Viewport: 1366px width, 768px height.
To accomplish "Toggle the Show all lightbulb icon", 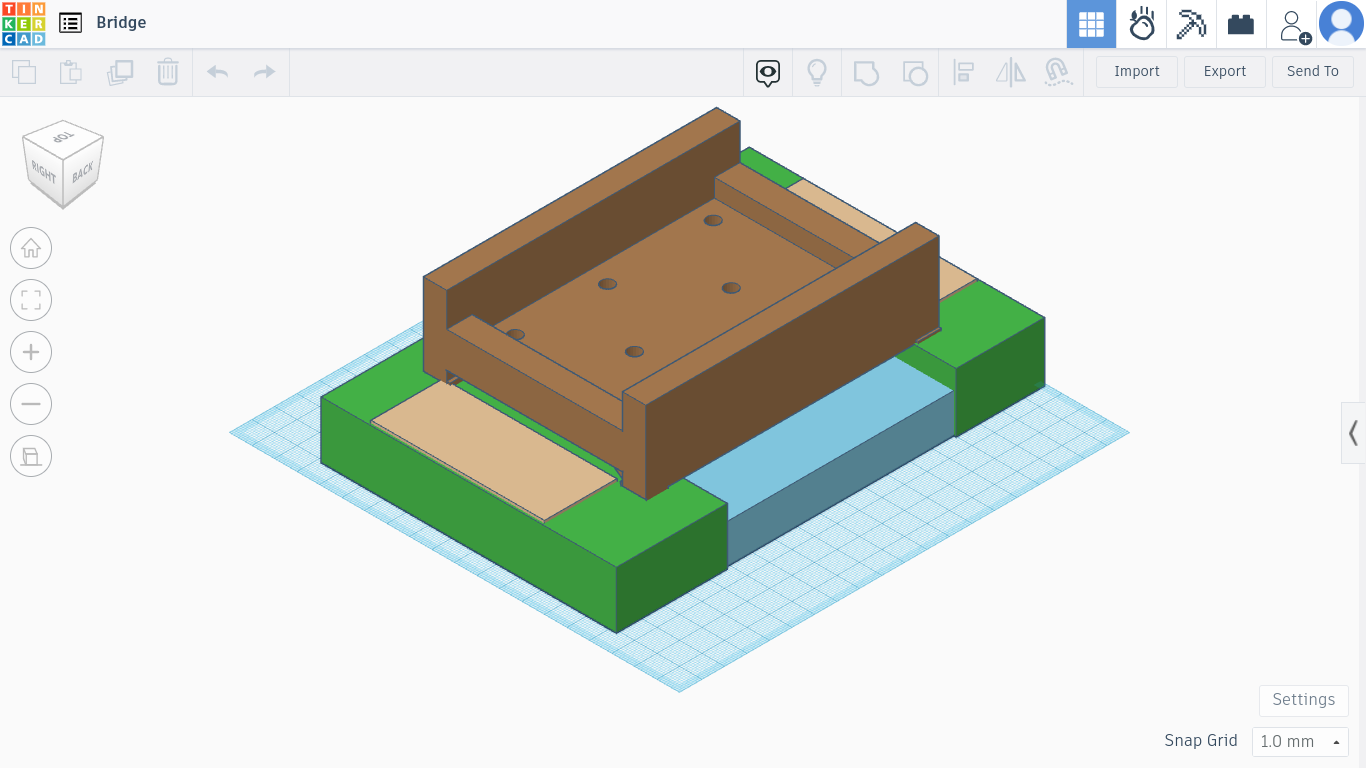I will point(817,72).
